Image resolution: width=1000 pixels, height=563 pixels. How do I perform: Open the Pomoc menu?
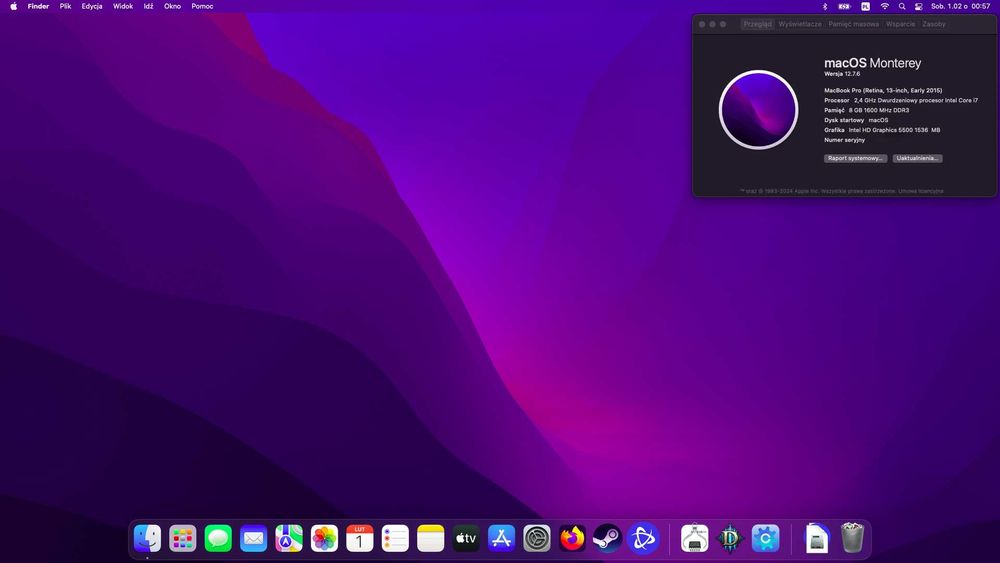point(202,6)
